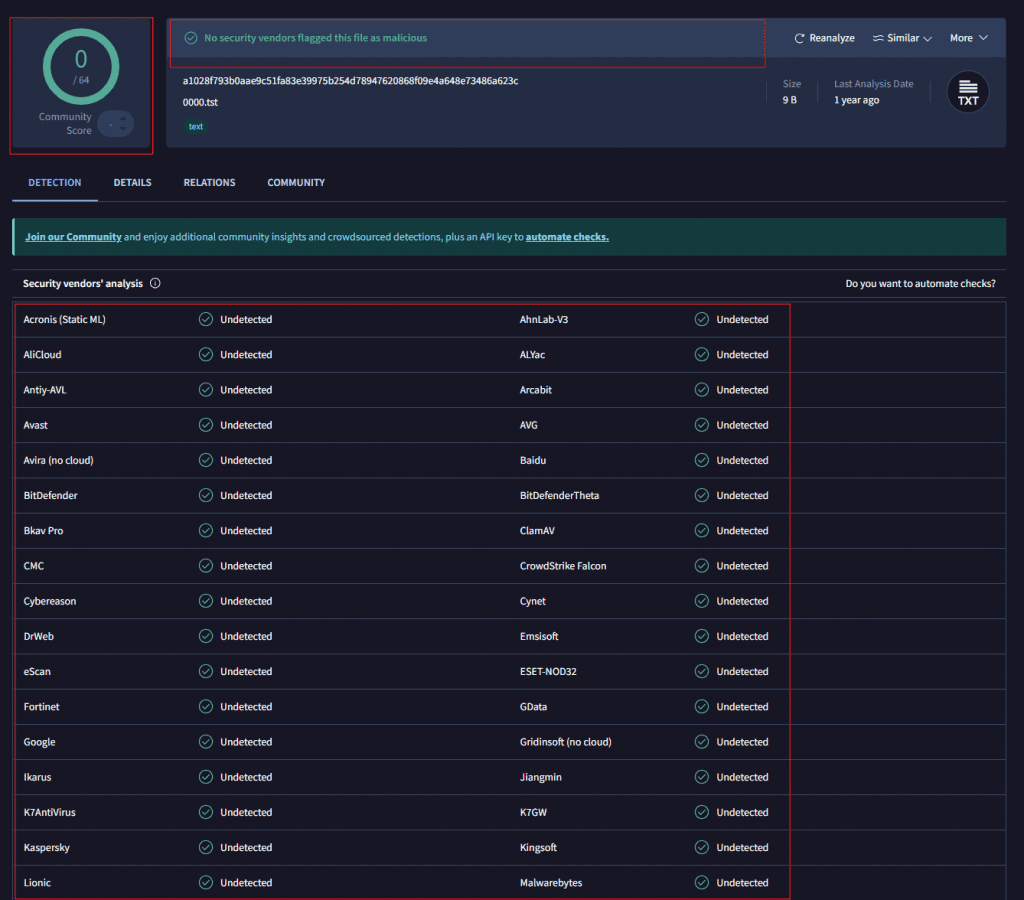The width and height of the screenshot is (1024, 900).
Task: Expand the More options menu
Action: 968,38
